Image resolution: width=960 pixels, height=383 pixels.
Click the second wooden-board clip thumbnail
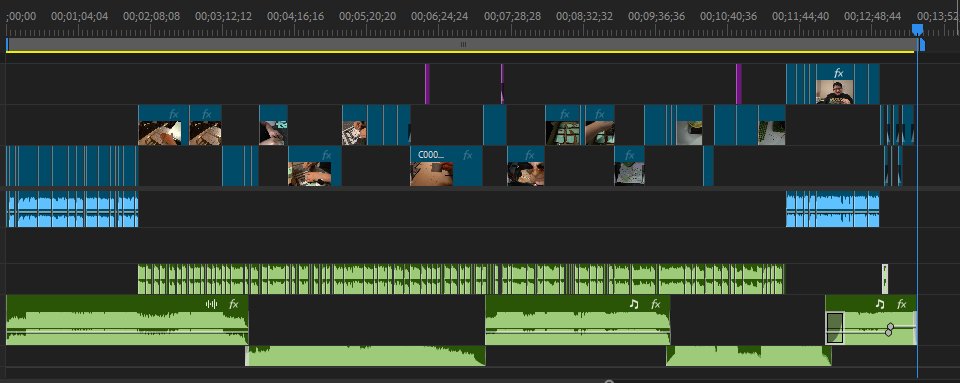click(x=205, y=133)
